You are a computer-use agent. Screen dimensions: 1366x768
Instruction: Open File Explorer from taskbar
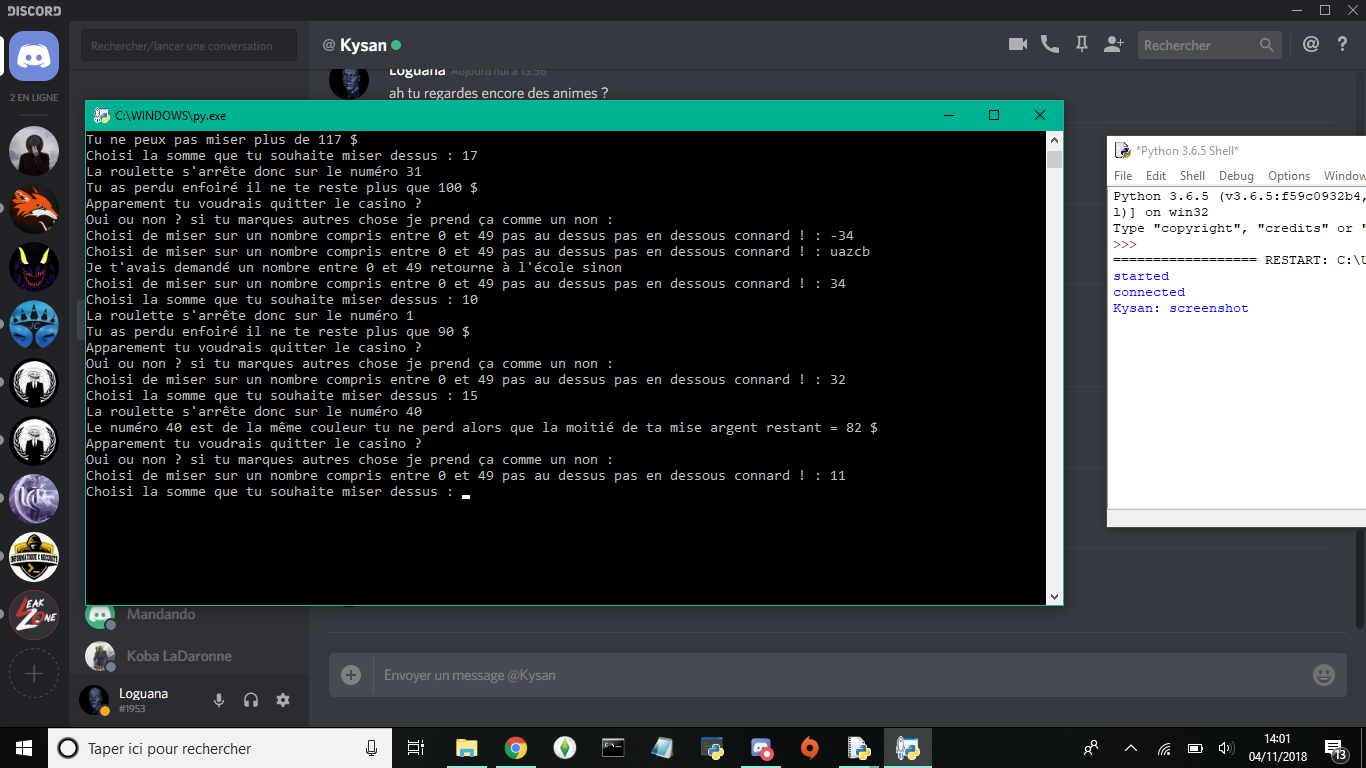click(x=466, y=748)
